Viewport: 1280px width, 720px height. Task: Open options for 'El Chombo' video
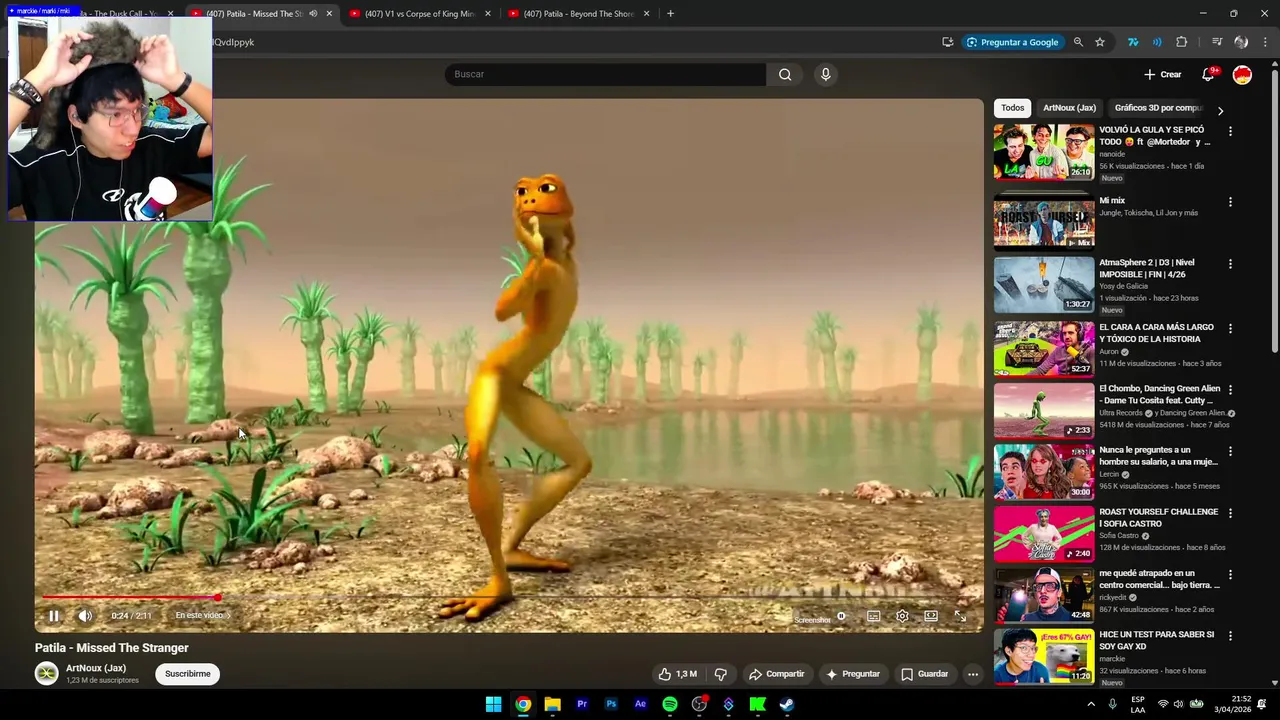tap(1230, 390)
